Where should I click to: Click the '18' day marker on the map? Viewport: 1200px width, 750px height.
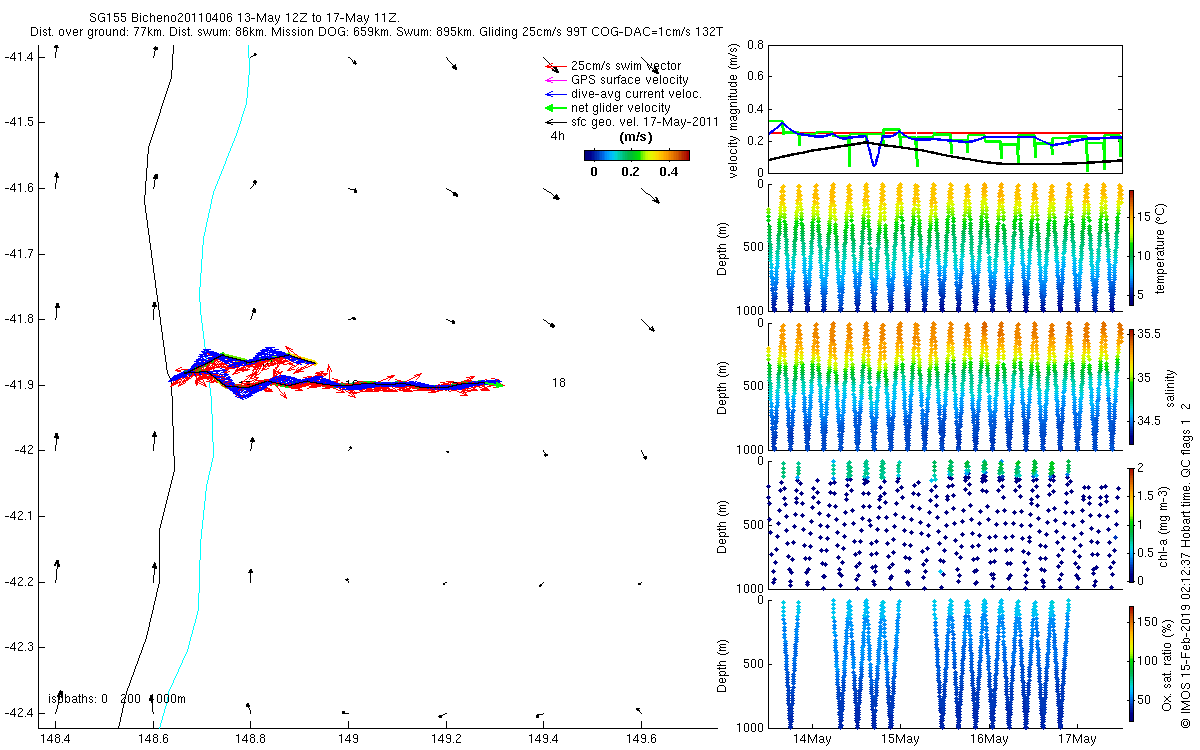point(559,383)
